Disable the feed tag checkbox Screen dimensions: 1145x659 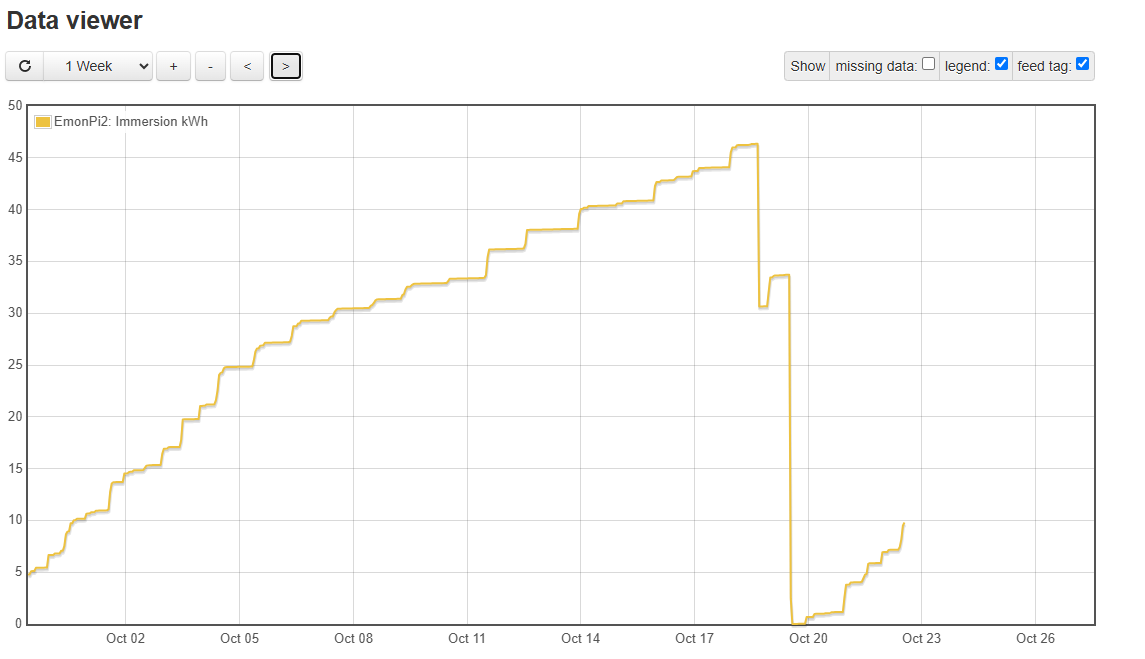click(1082, 64)
